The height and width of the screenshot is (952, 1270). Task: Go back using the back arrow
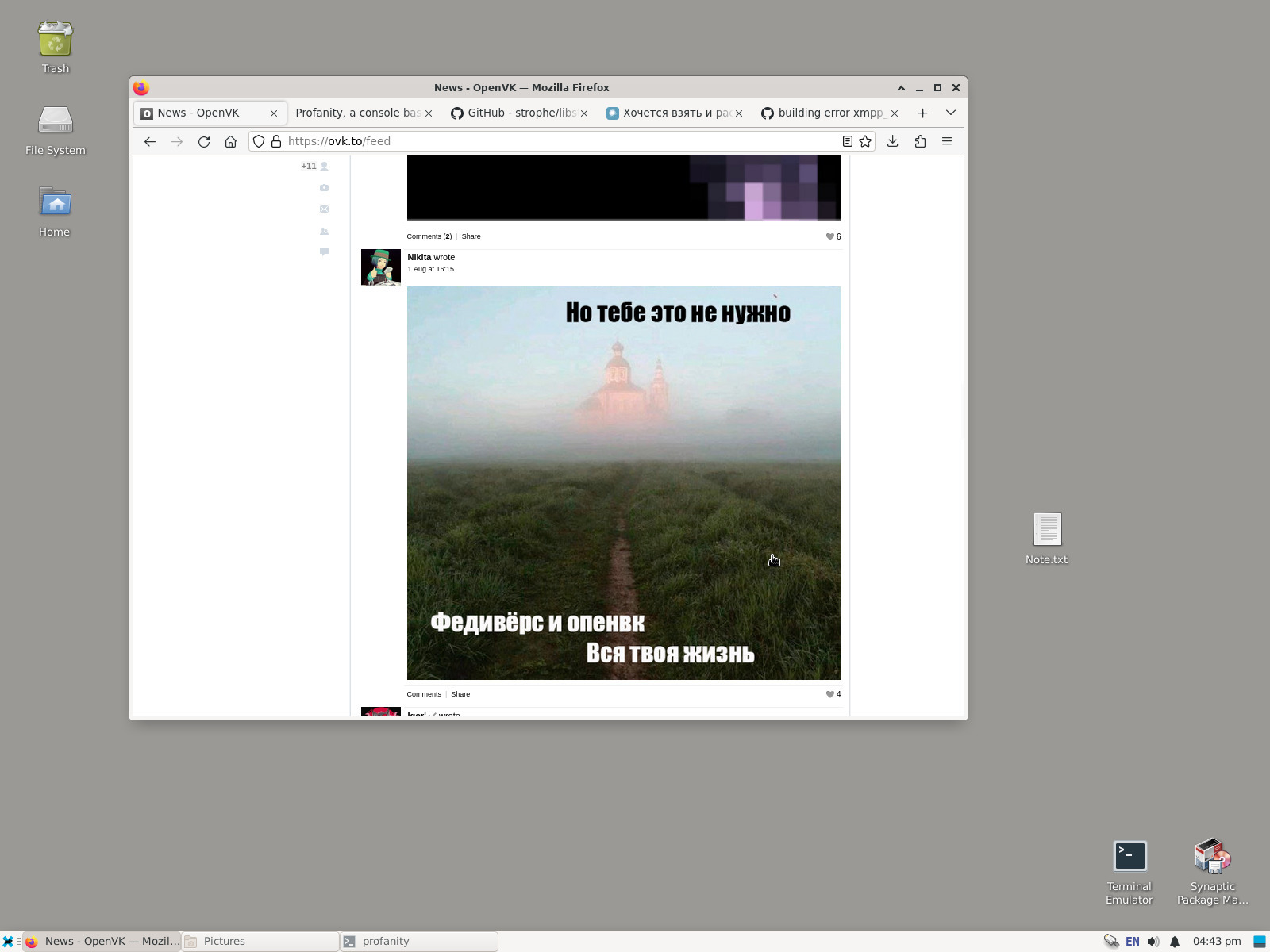[150, 141]
